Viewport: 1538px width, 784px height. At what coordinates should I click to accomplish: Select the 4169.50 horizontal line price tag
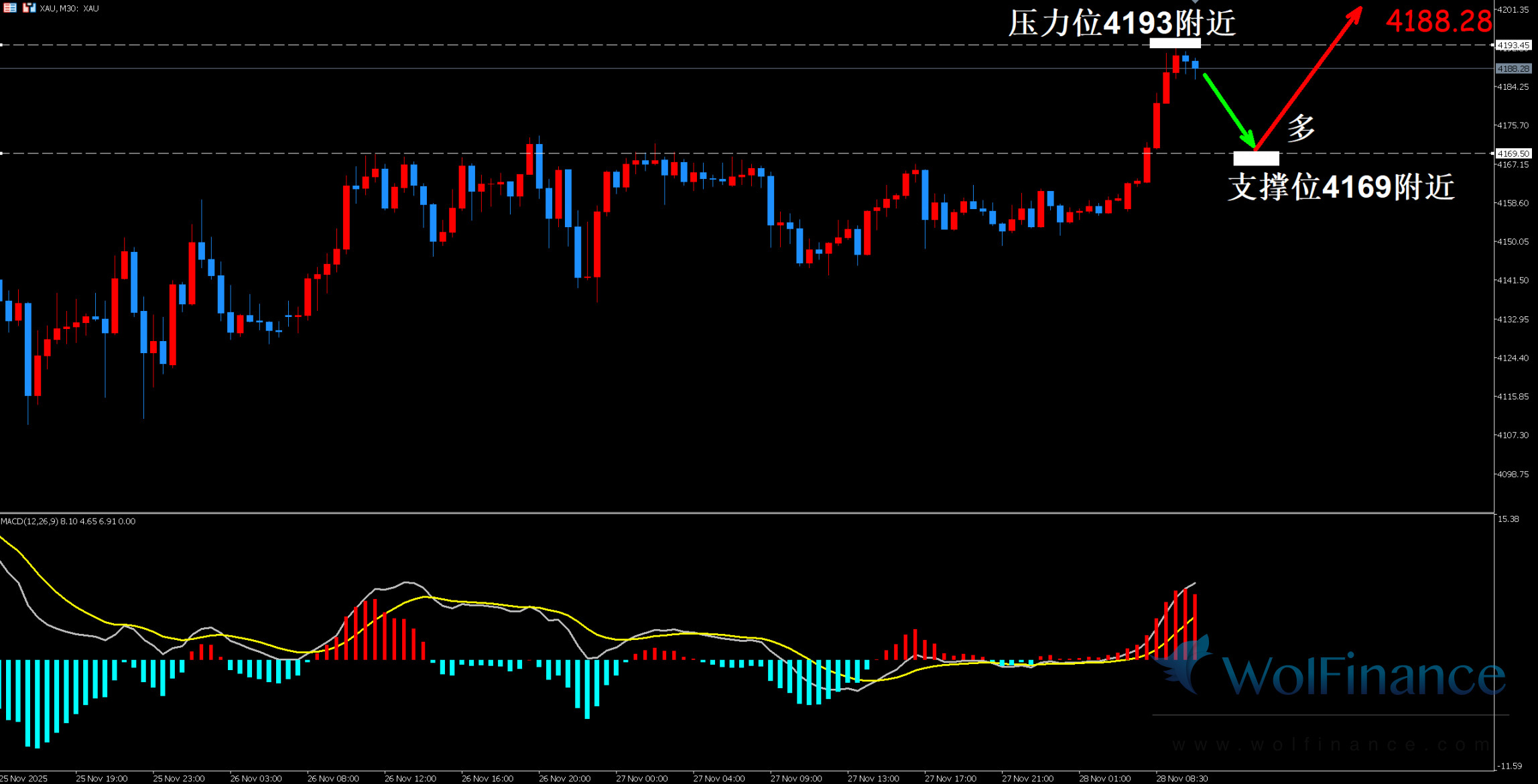(x=1513, y=153)
